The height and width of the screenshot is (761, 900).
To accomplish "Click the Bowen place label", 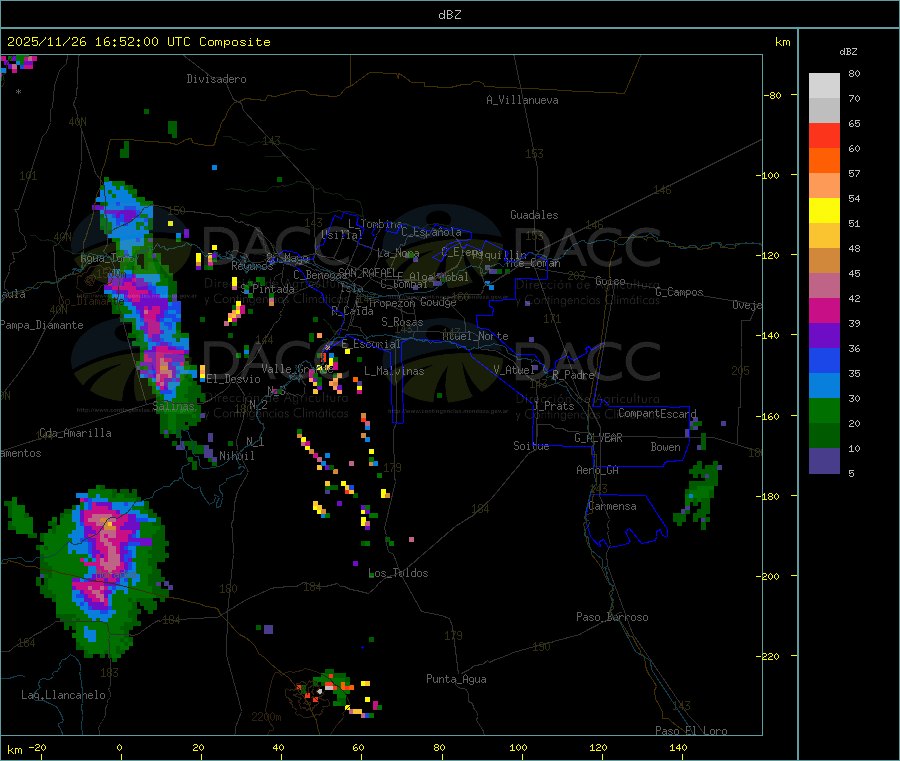I will click(666, 447).
